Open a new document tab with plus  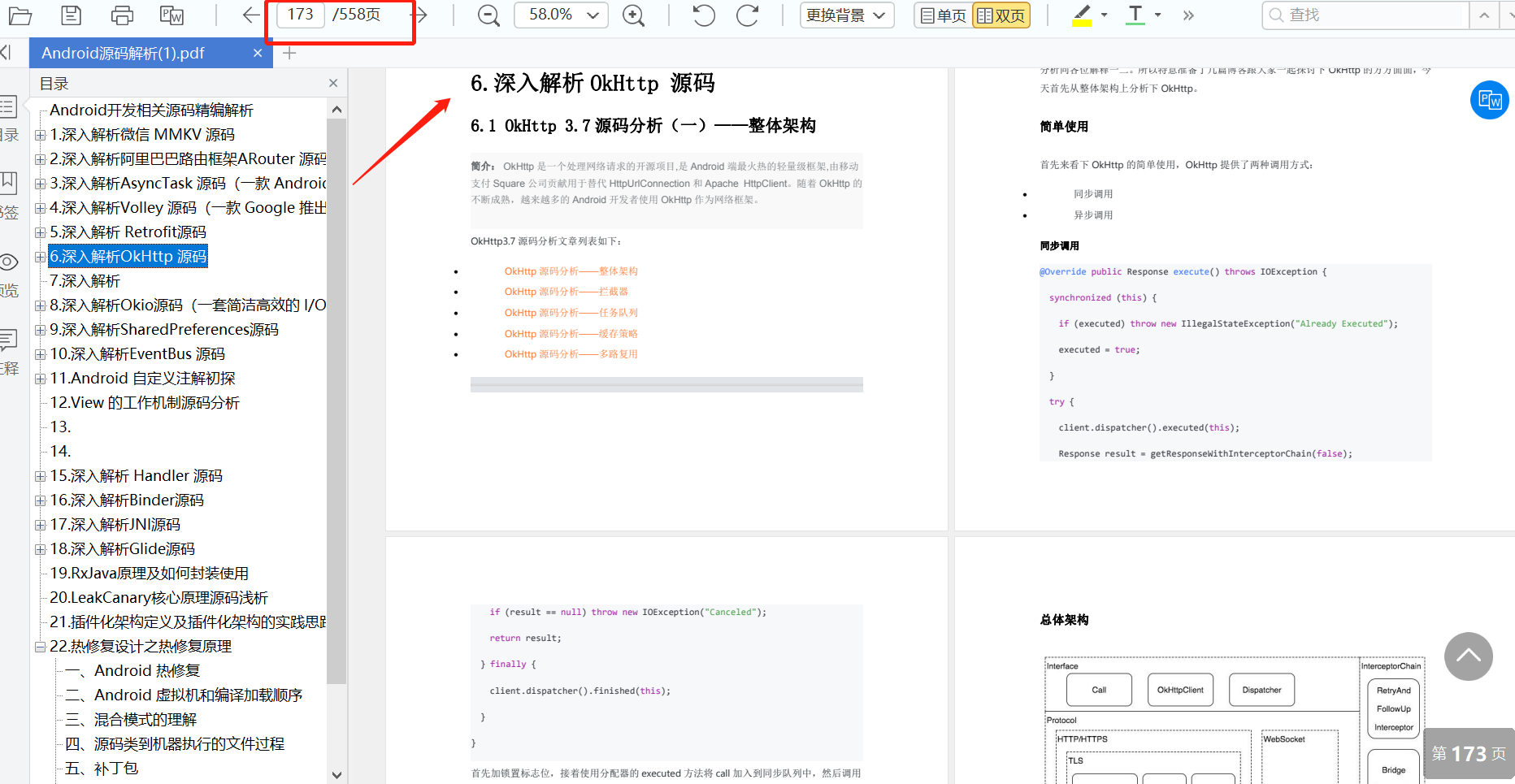tap(289, 53)
